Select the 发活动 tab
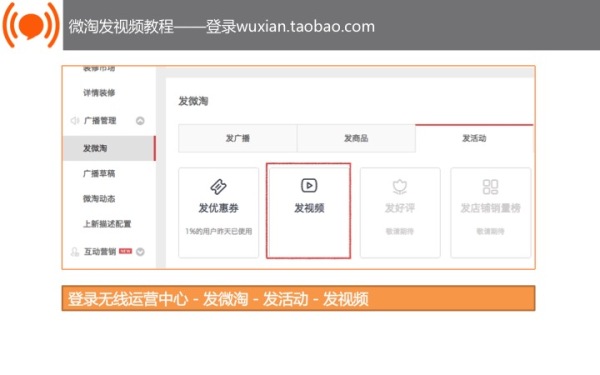Screen dimensions: 600x375 pos(474,138)
